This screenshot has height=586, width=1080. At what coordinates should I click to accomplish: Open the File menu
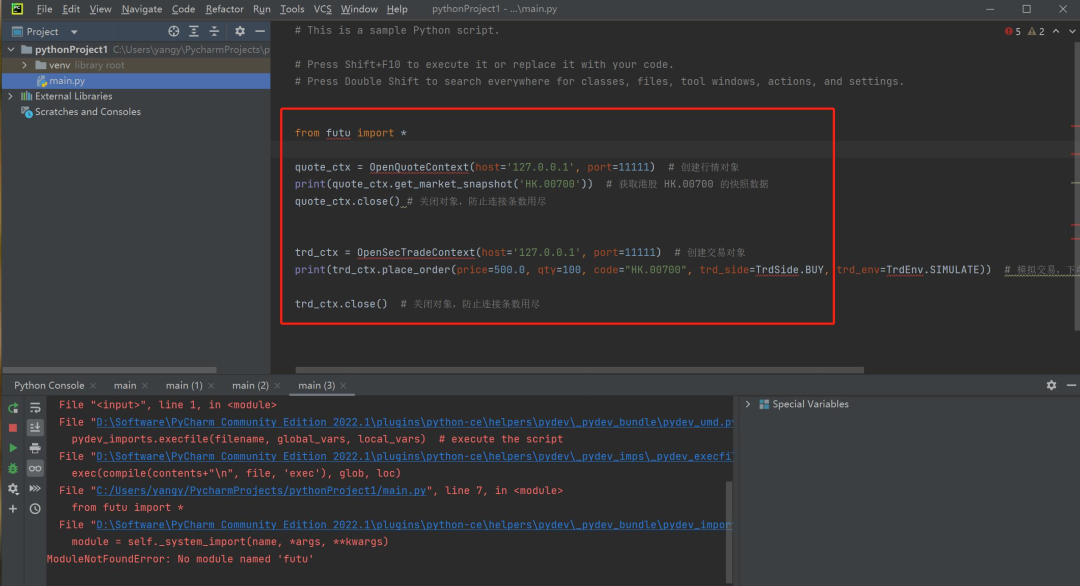tap(44, 9)
